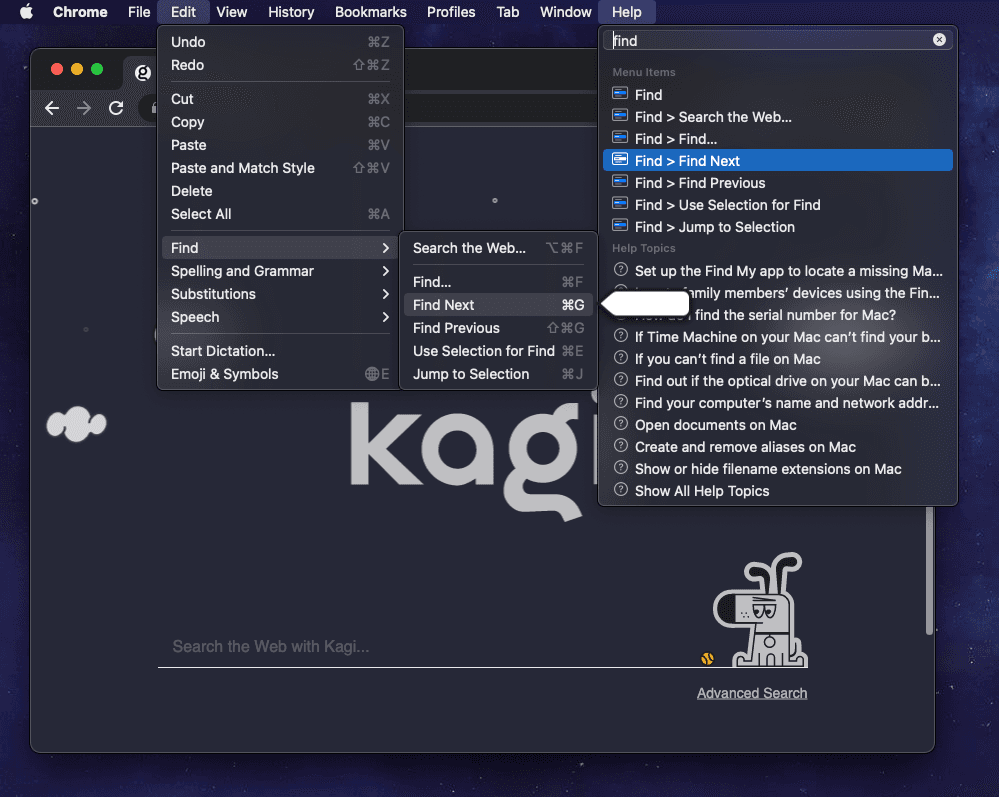The width and height of the screenshot is (999, 797).
Task: Select highlighted 'Find > Find Next' Help result
Action: pyautogui.click(x=778, y=160)
